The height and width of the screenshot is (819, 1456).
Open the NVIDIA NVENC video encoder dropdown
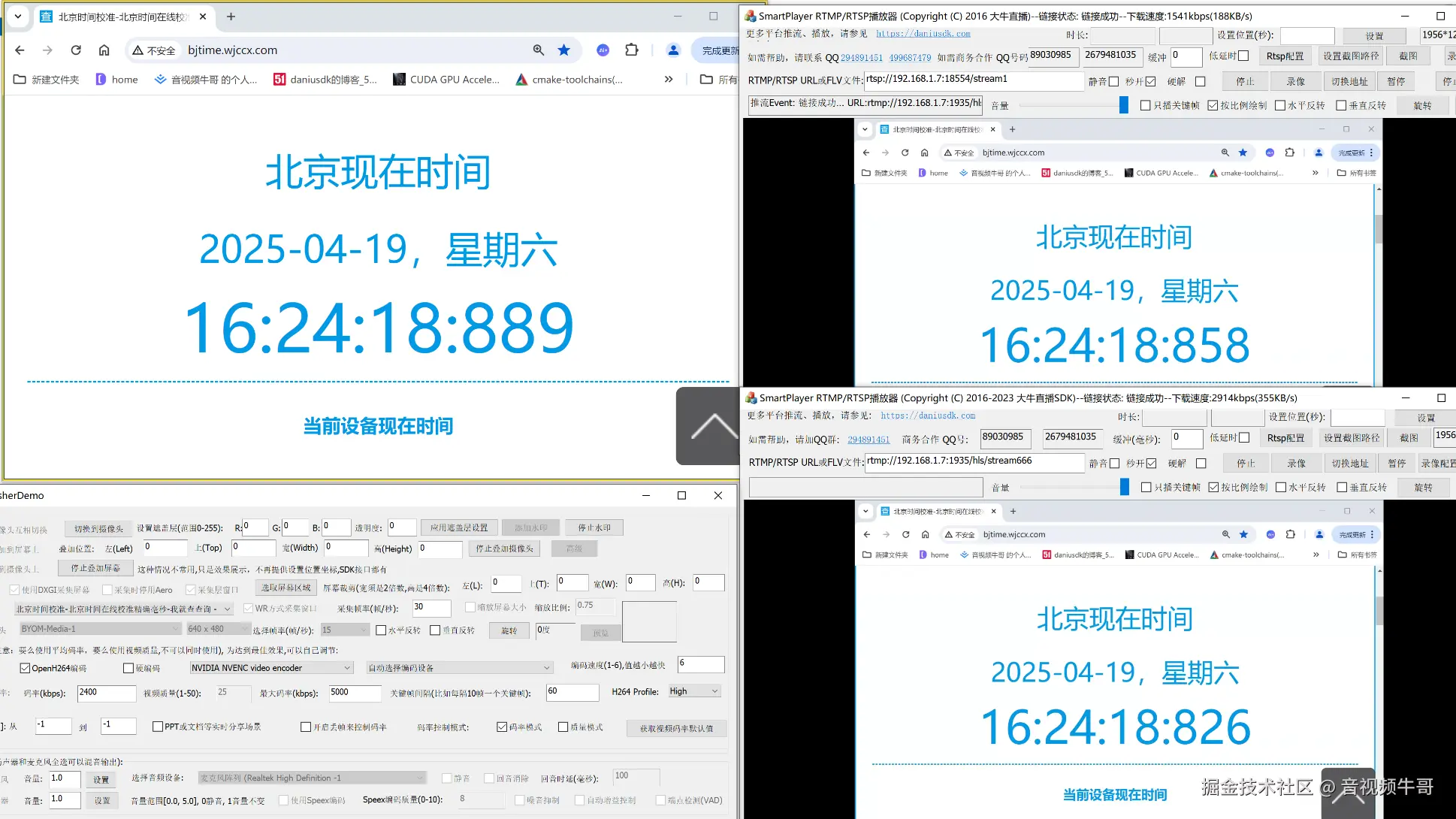coord(270,668)
